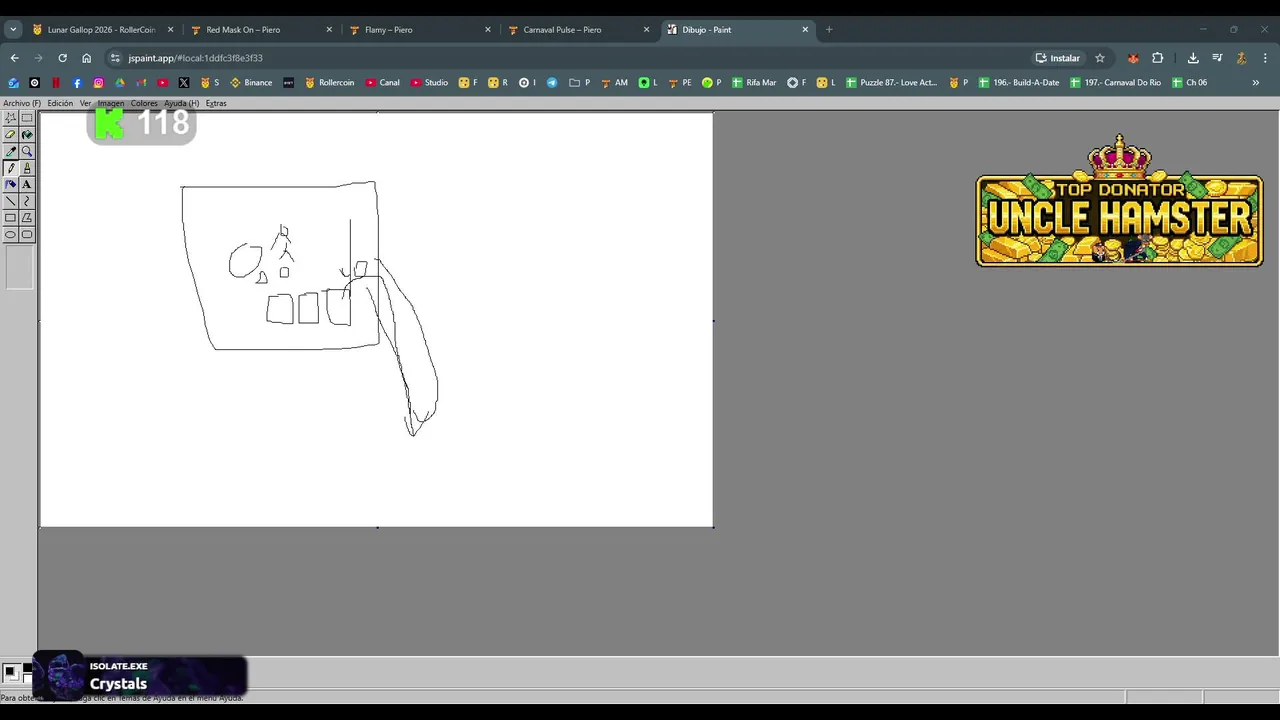The width and height of the screenshot is (1280, 720).
Task: Click the jspaint.app address bar
Action: pyautogui.click(x=570, y=58)
